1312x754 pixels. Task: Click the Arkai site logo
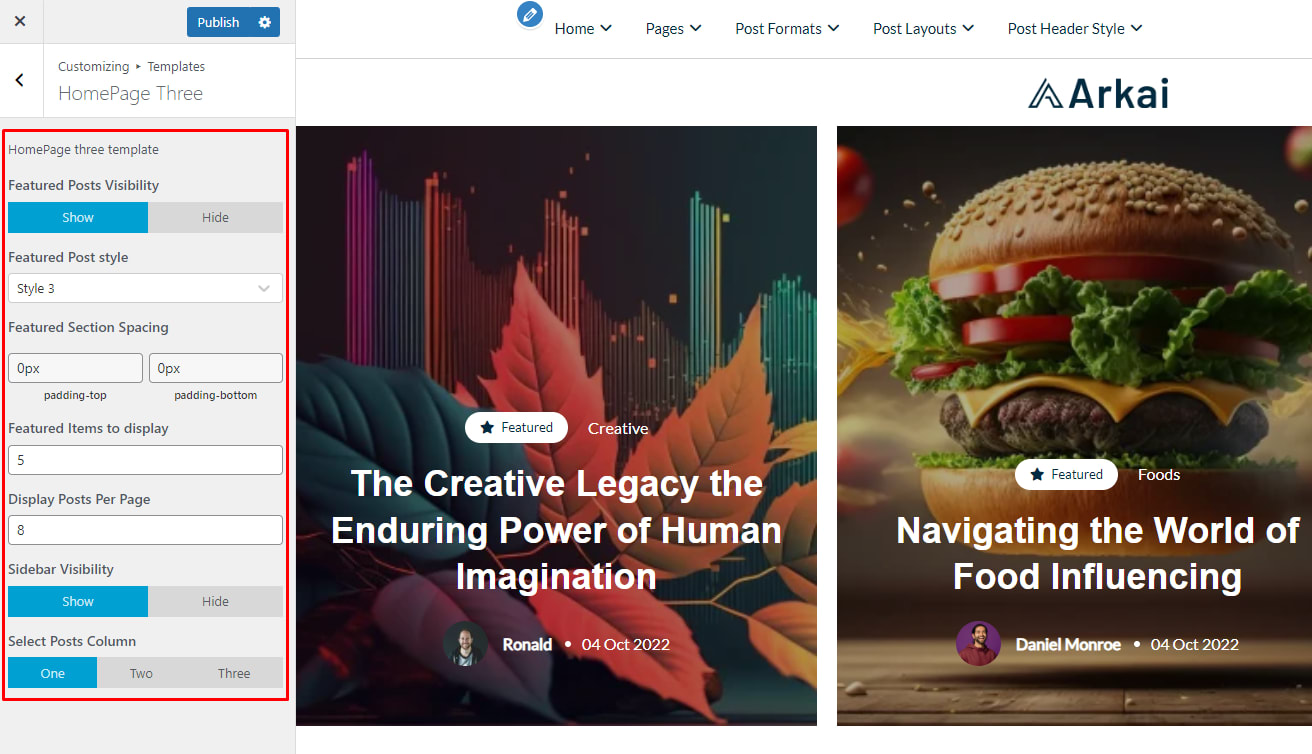pyautogui.click(x=1098, y=93)
